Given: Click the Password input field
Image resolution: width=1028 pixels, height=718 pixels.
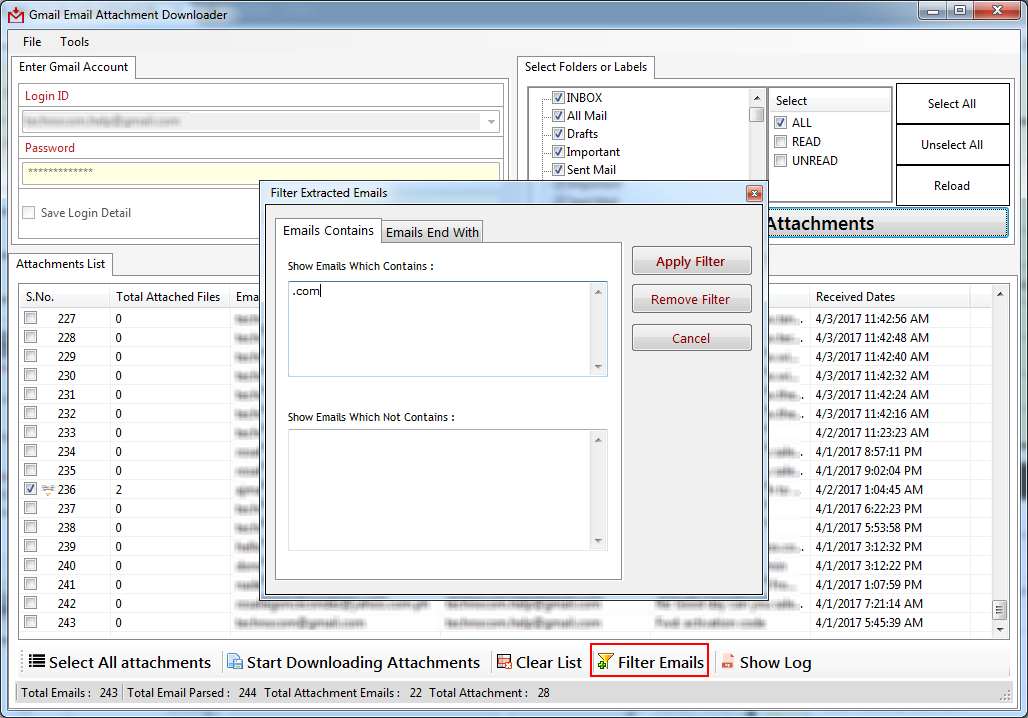Looking at the screenshot, I should pyautogui.click(x=261, y=172).
